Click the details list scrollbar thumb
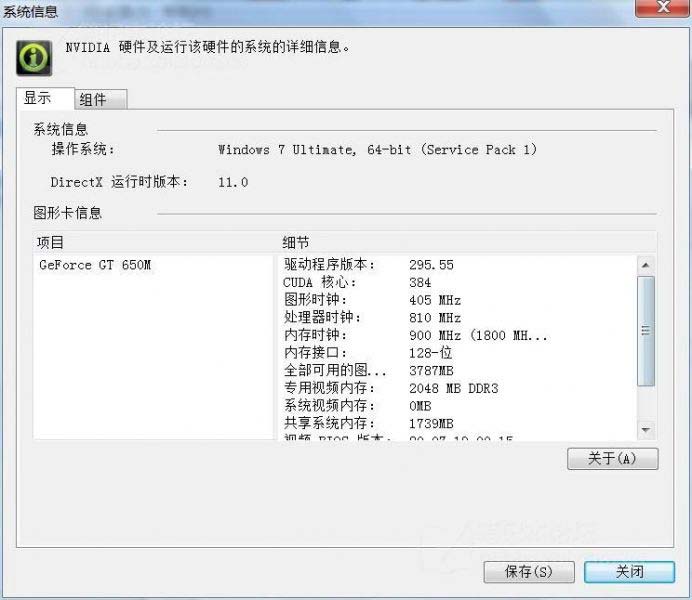This screenshot has height=600, width=692. (x=646, y=330)
